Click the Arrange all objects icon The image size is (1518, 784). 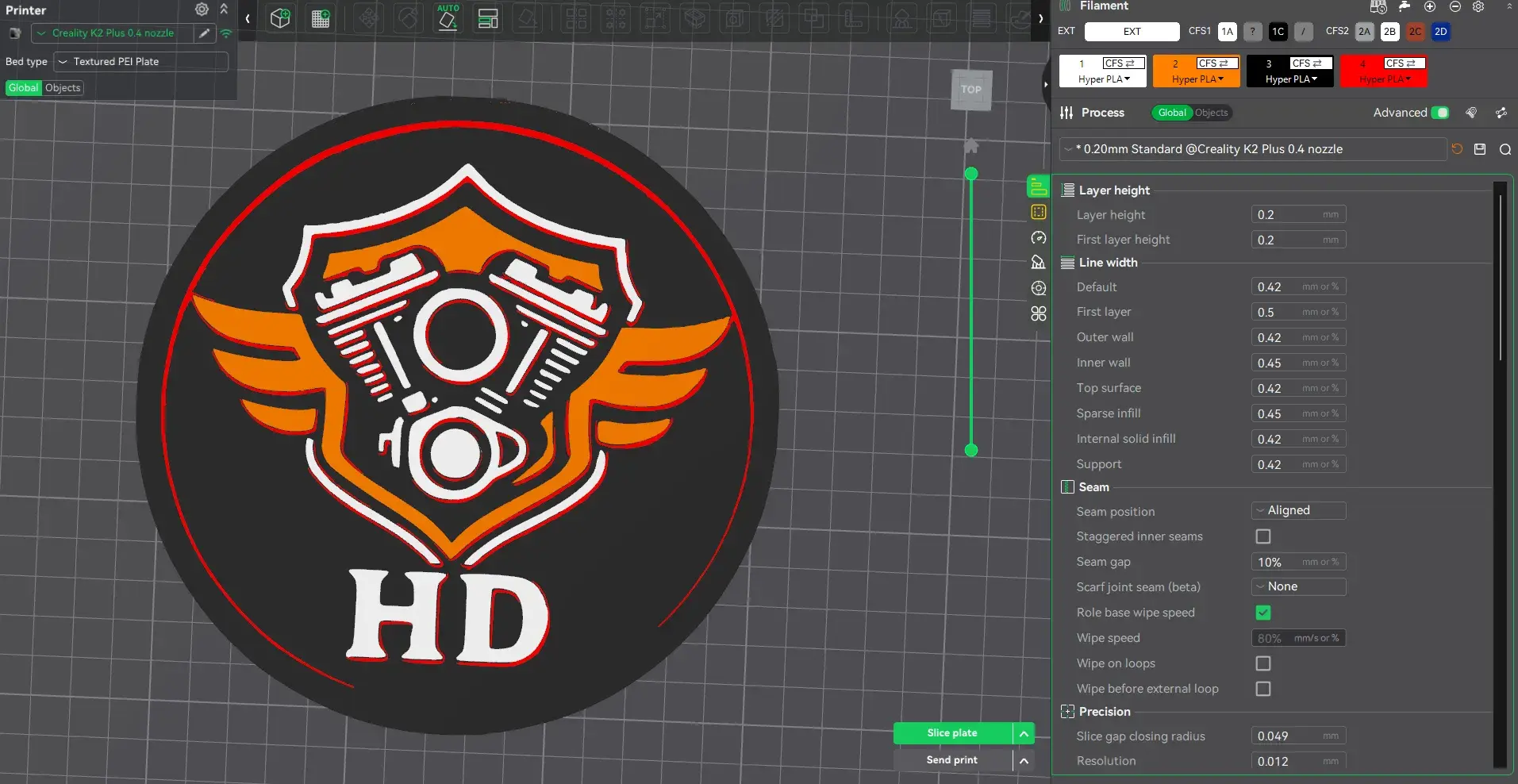click(488, 18)
